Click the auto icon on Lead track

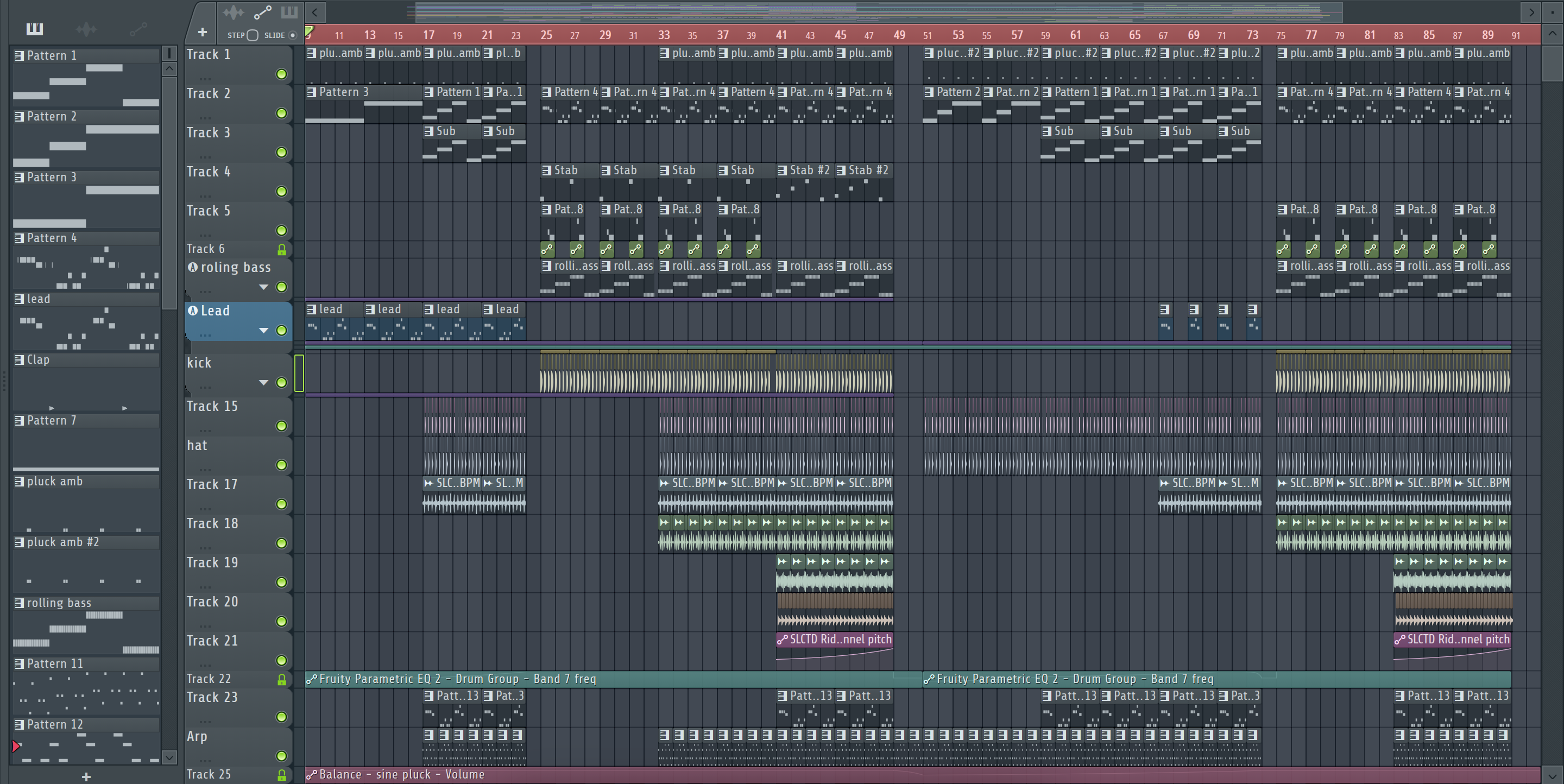pyautogui.click(x=192, y=311)
